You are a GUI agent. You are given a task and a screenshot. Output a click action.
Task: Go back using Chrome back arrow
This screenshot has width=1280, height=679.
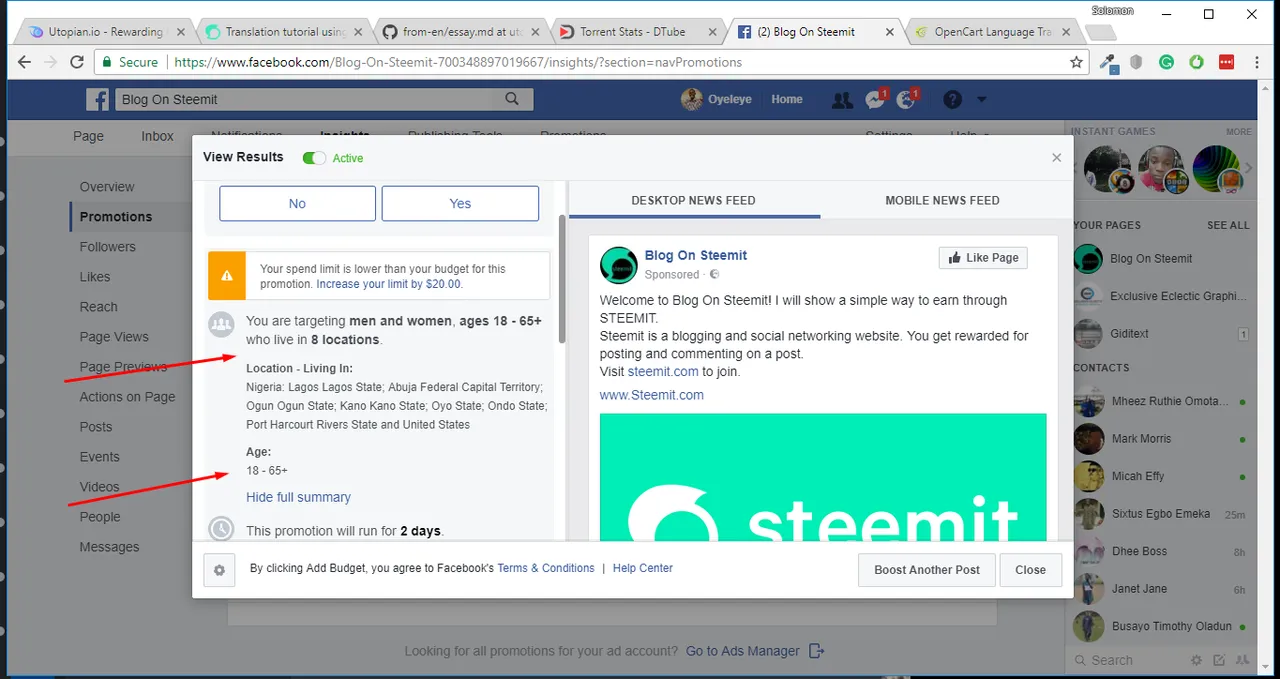click(x=24, y=62)
